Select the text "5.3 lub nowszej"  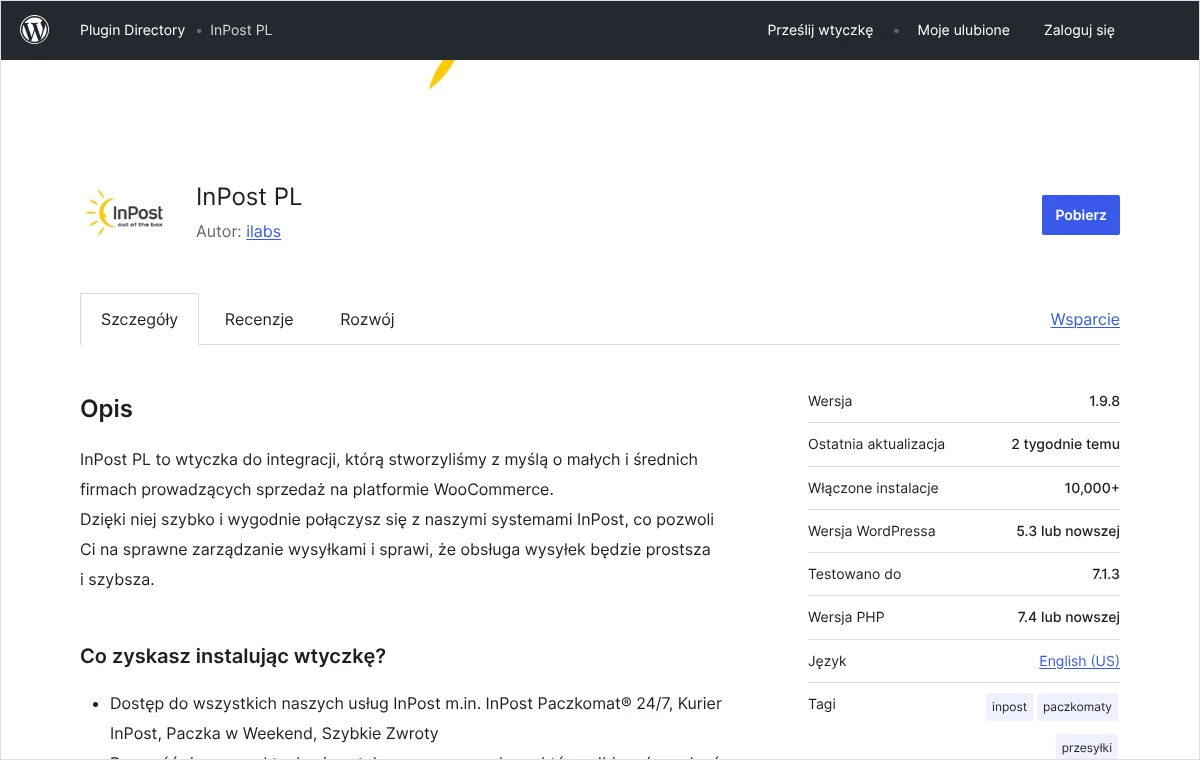(x=1068, y=531)
